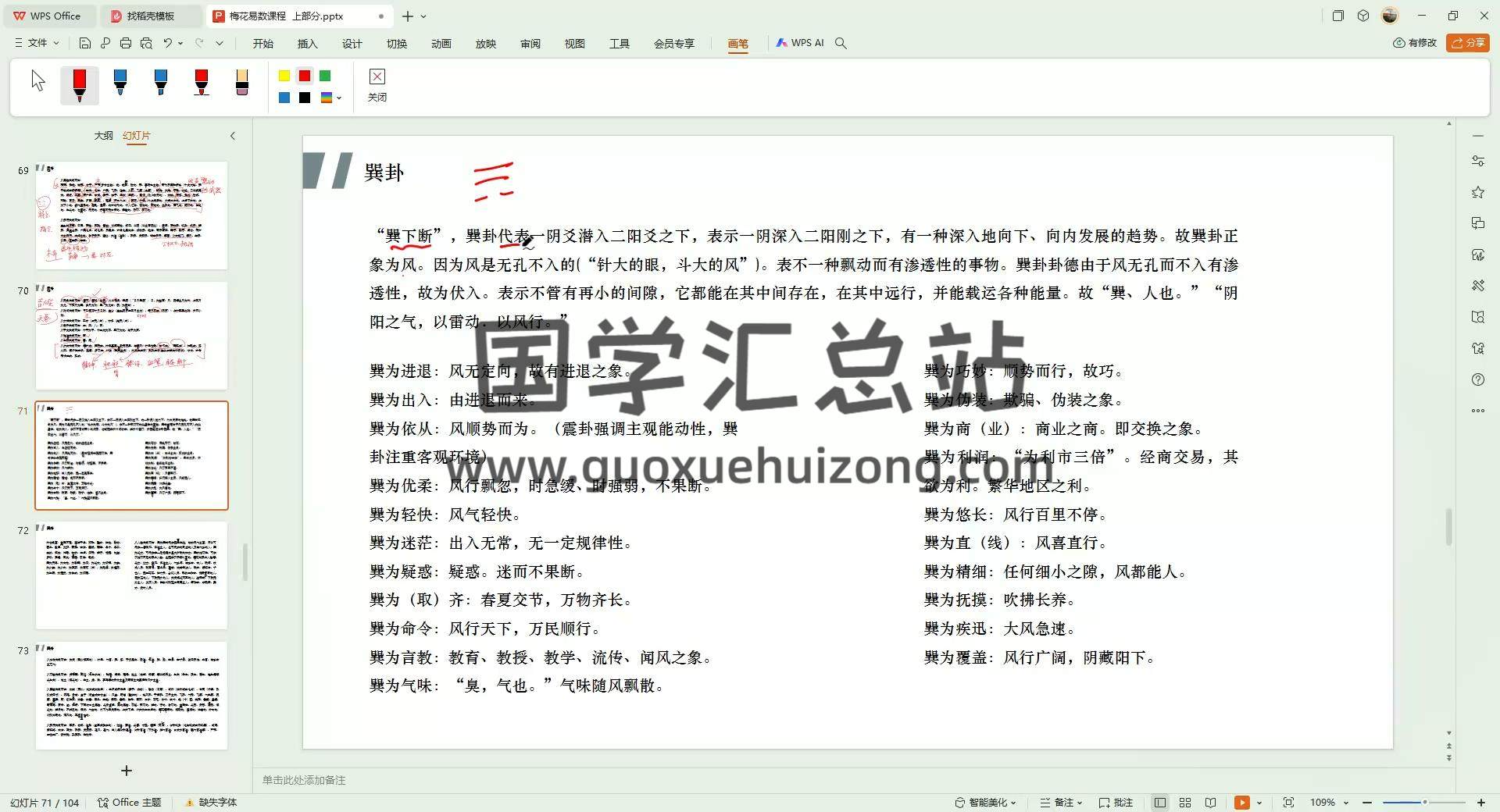Click the print icon
Image resolution: width=1500 pixels, height=812 pixels.
pos(126,43)
